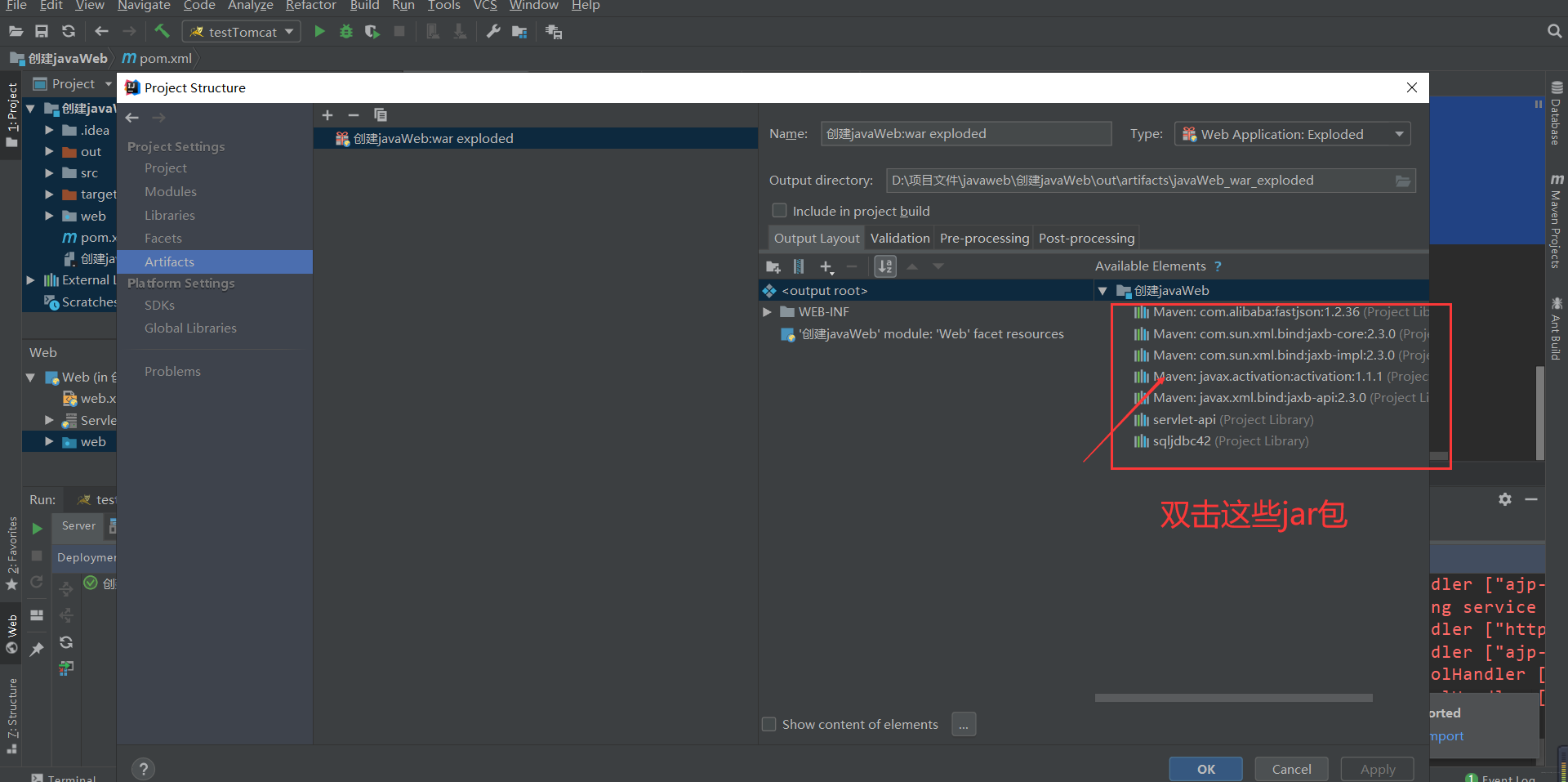Open the Project view dropdown arrow
Viewport: 1568px width, 782px height.
(x=108, y=83)
